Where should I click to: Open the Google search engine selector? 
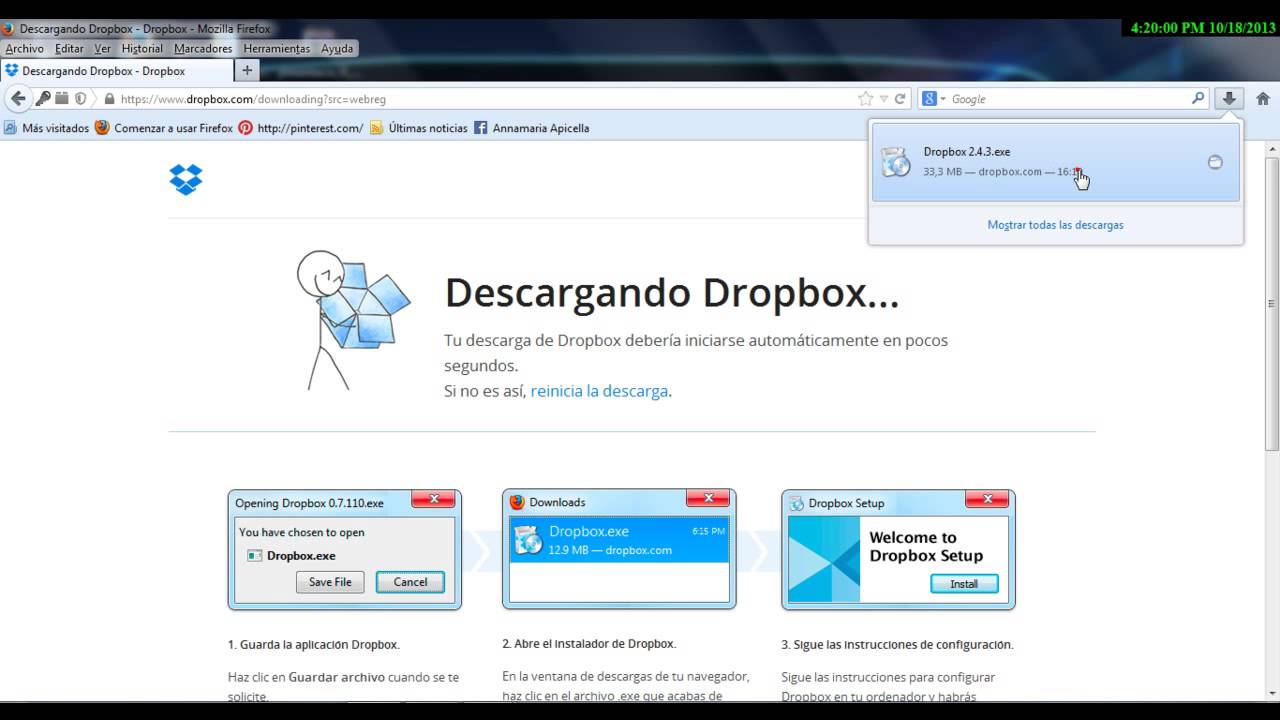point(934,99)
